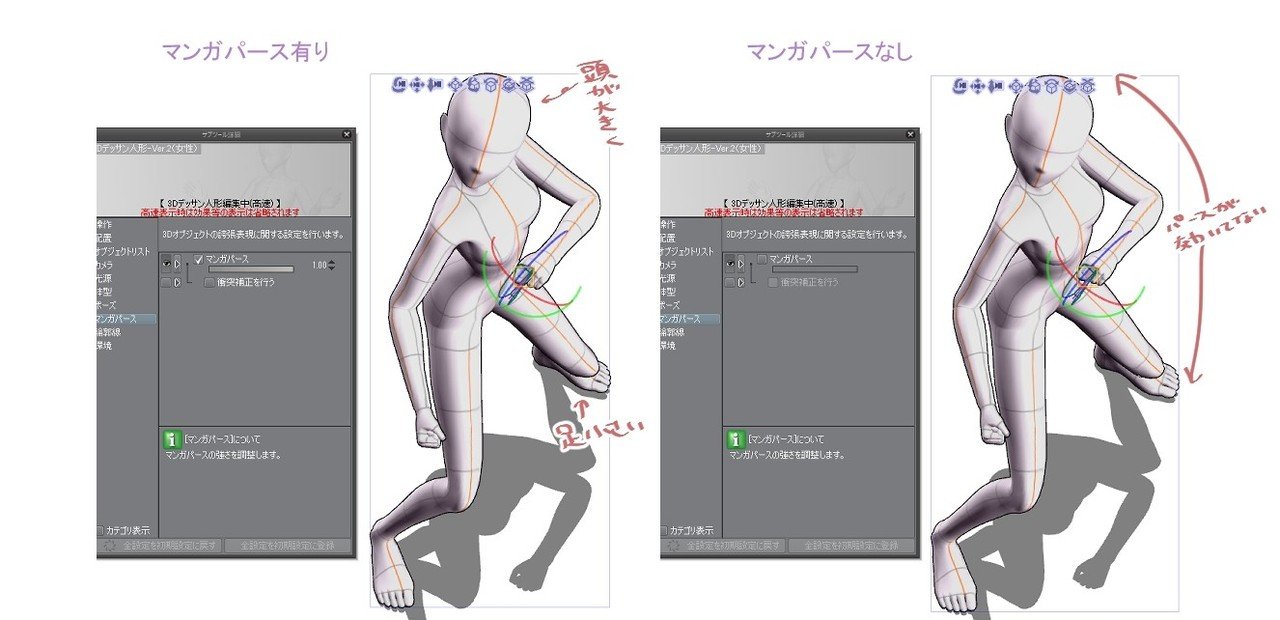Select pan camera icon above left figure
The width and height of the screenshot is (1280, 620).
[x=417, y=85]
